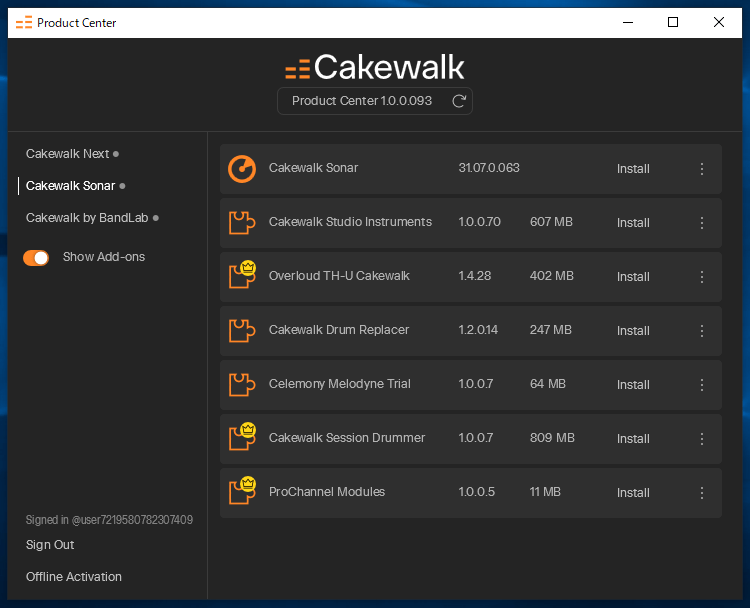
Task: Click the Cakewalk Sonar product icon
Action: click(242, 169)
